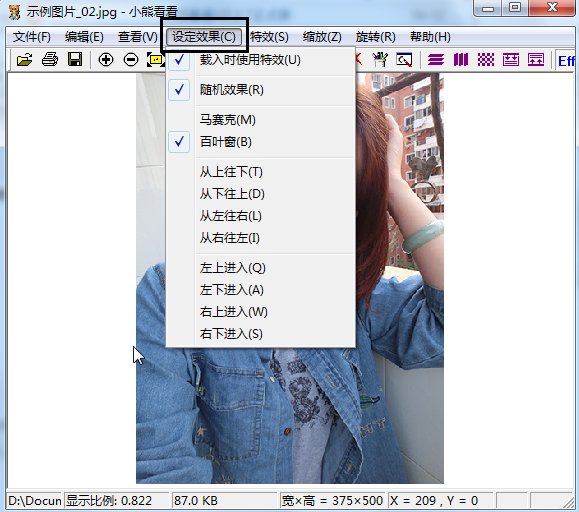
Task: Choose 左下进入(A) effect
Action: (260, 290)
